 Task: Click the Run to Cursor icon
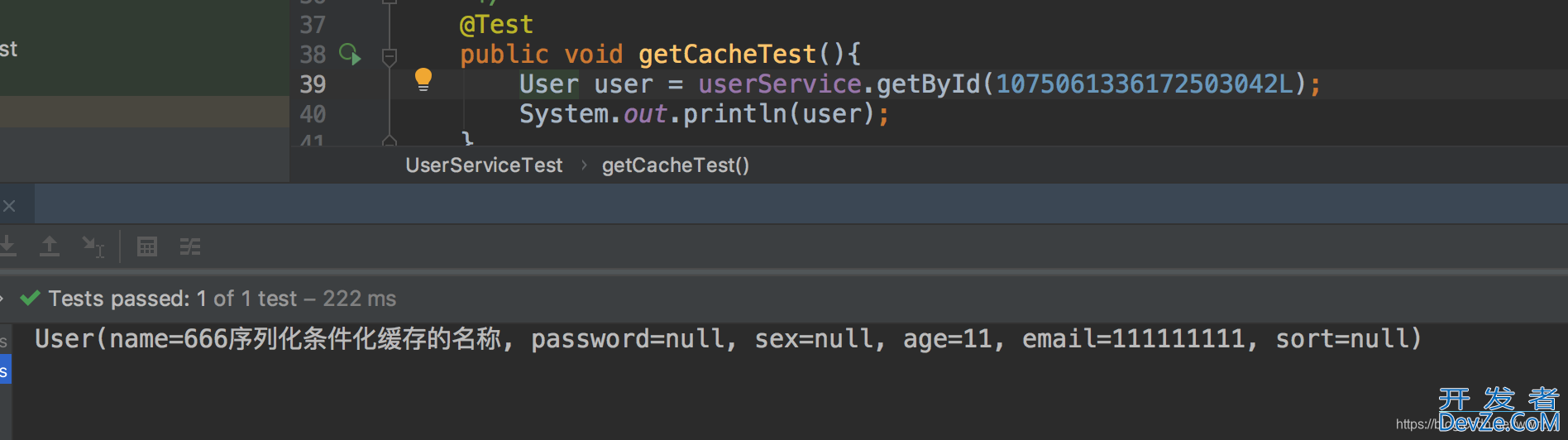93,246
